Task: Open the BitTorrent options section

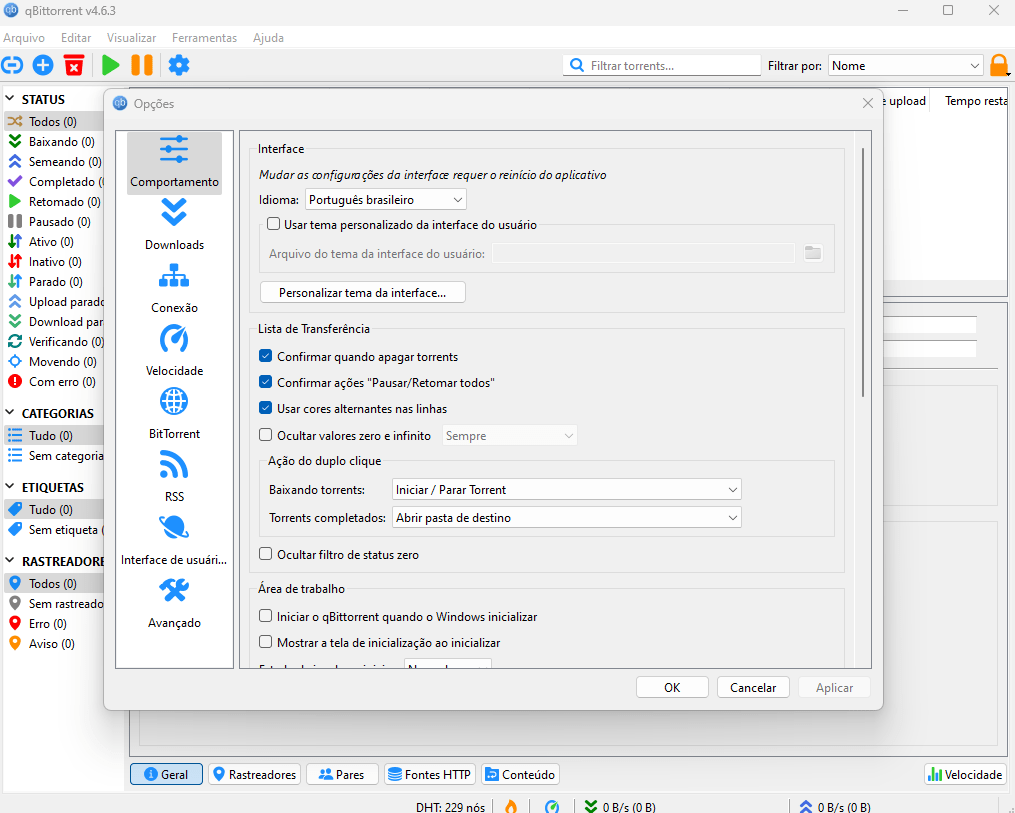Action: click(x=174, y=414)
